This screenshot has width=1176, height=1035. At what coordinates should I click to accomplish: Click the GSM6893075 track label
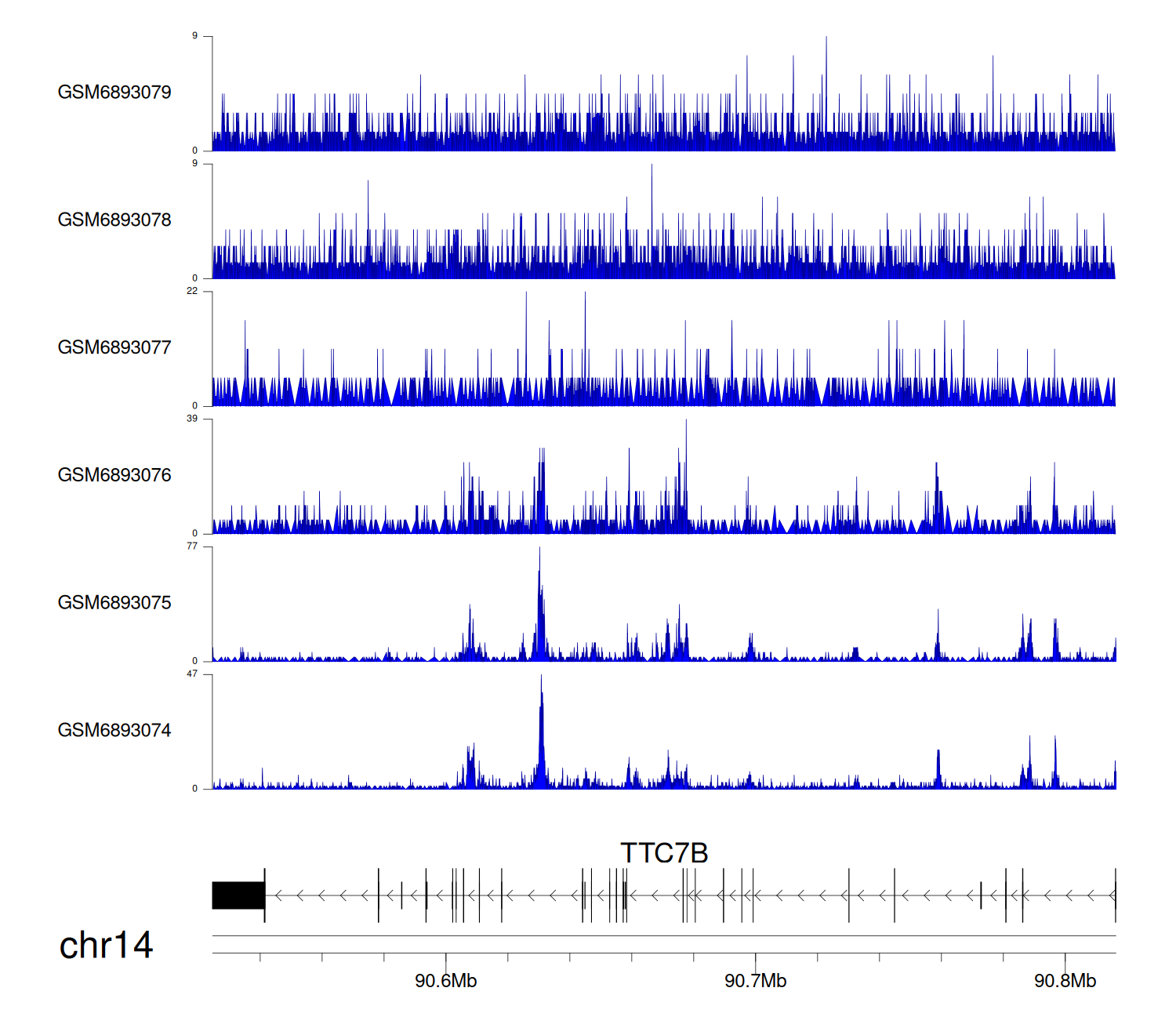point(114,603)
